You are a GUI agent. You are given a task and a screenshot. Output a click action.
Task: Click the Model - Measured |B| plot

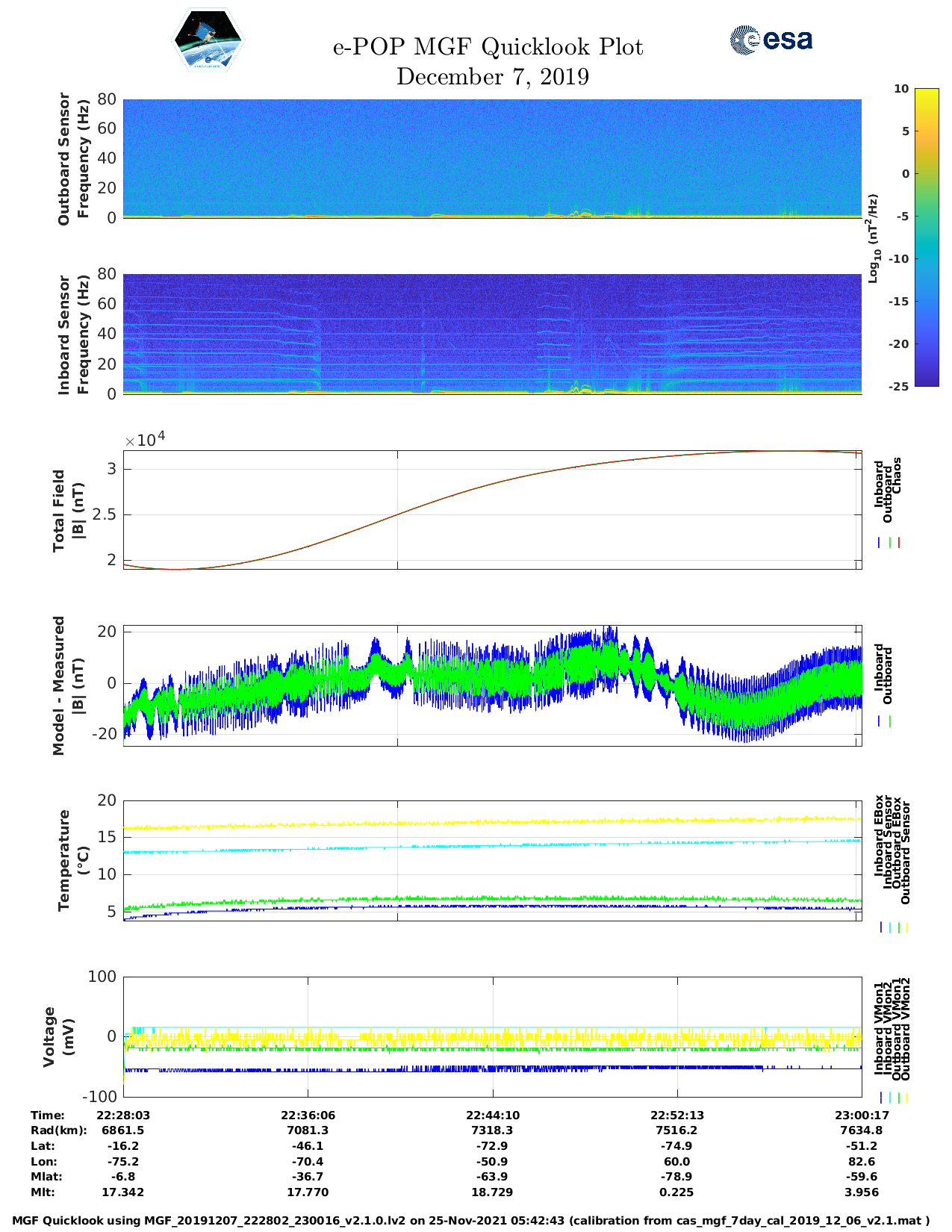[x=492, y=685]
